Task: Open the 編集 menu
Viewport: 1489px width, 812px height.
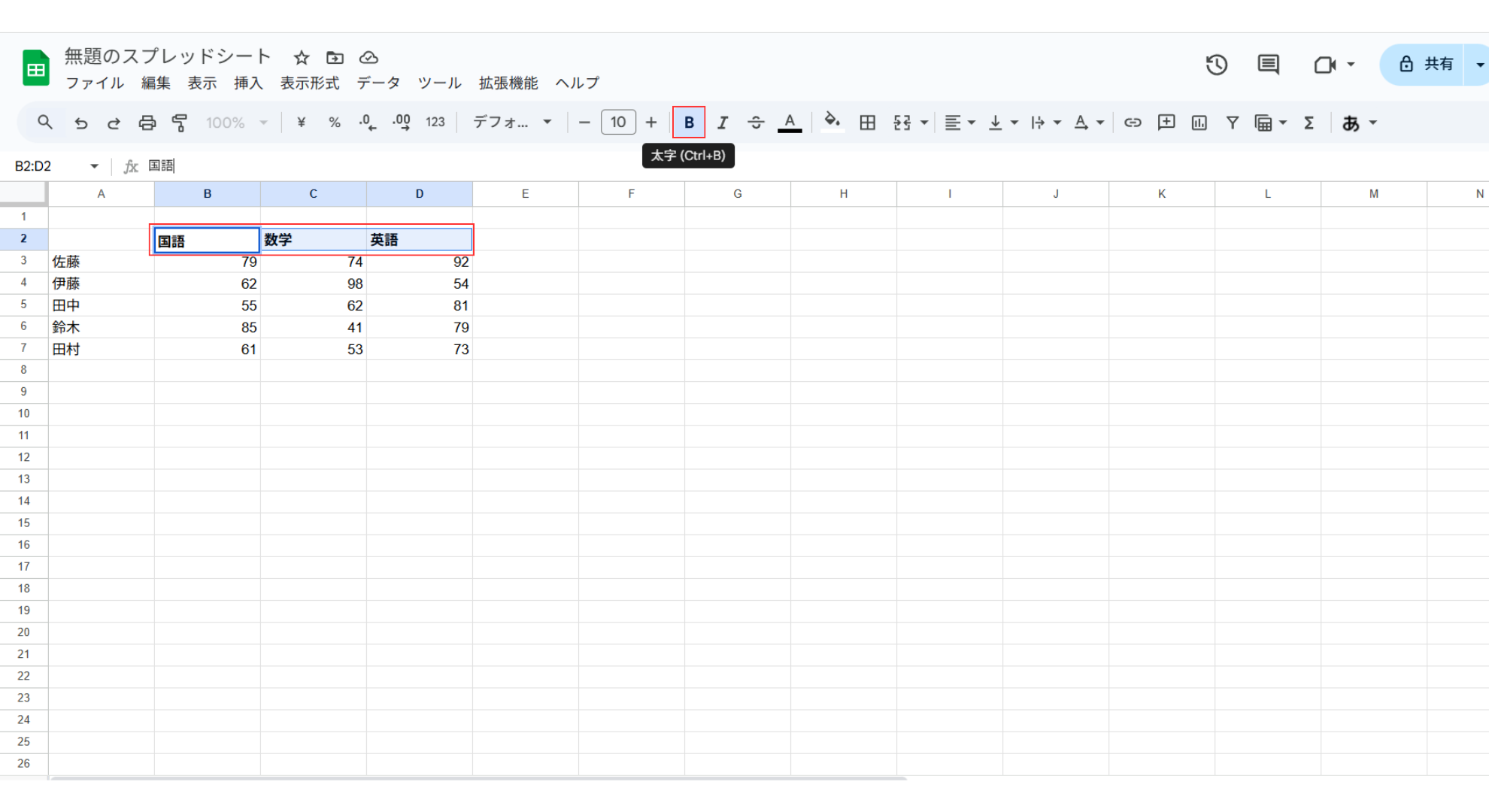Action: 156,83
